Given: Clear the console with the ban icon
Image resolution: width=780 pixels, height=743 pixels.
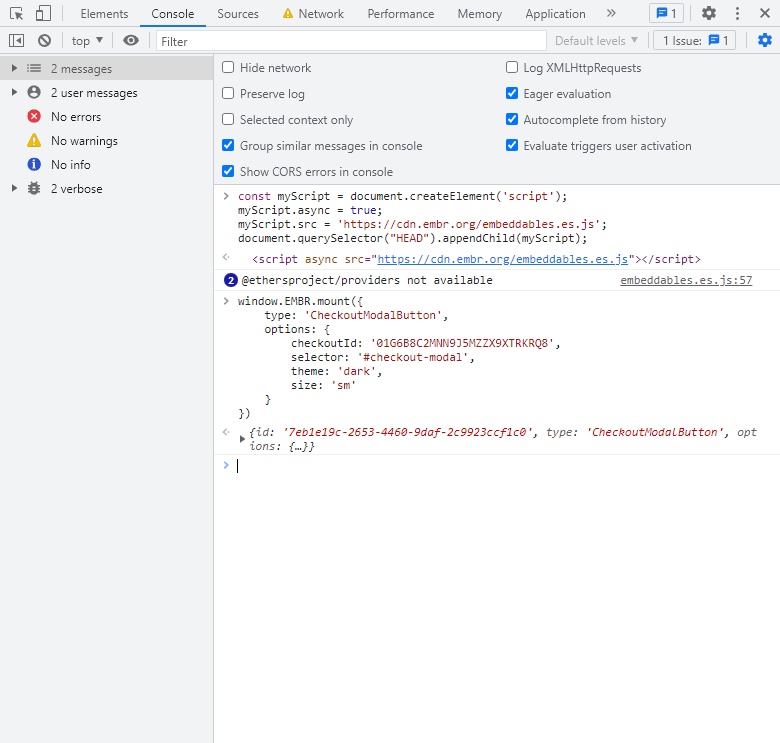Looking at the screenshot, I should point(44,41).
